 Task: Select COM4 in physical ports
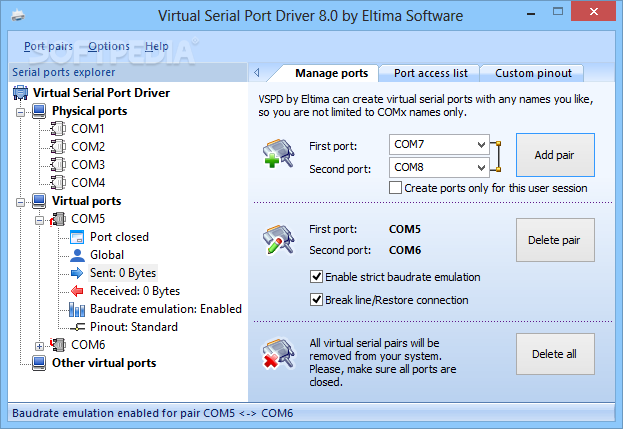coord(88,182)
